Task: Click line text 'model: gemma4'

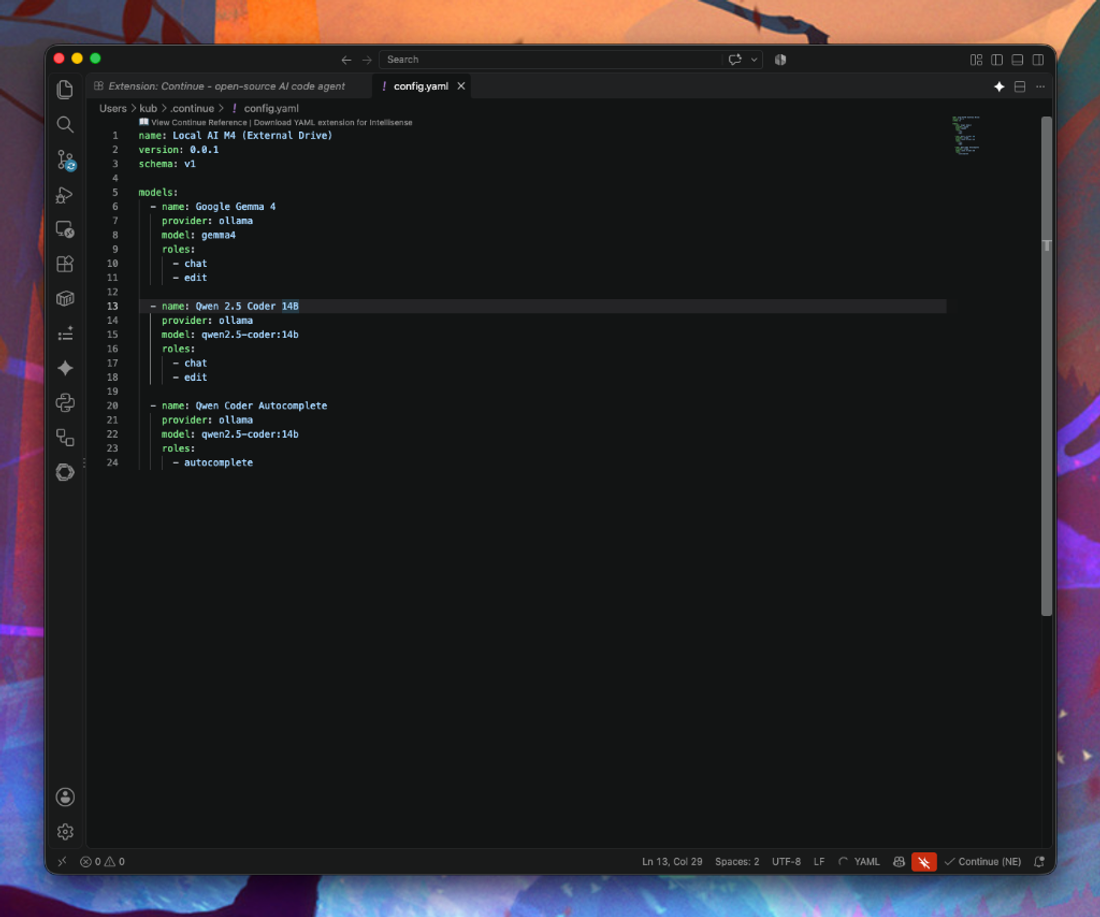Action: [199, 235]
